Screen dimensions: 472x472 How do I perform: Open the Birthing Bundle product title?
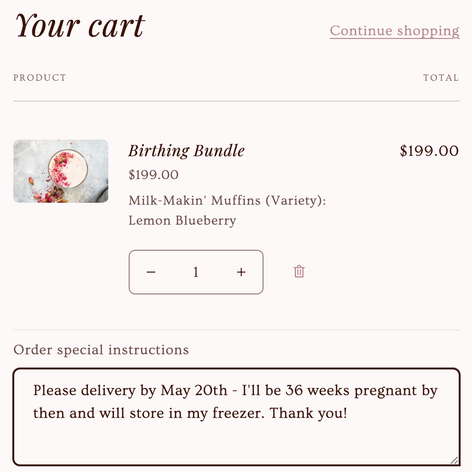click(187, 151)
